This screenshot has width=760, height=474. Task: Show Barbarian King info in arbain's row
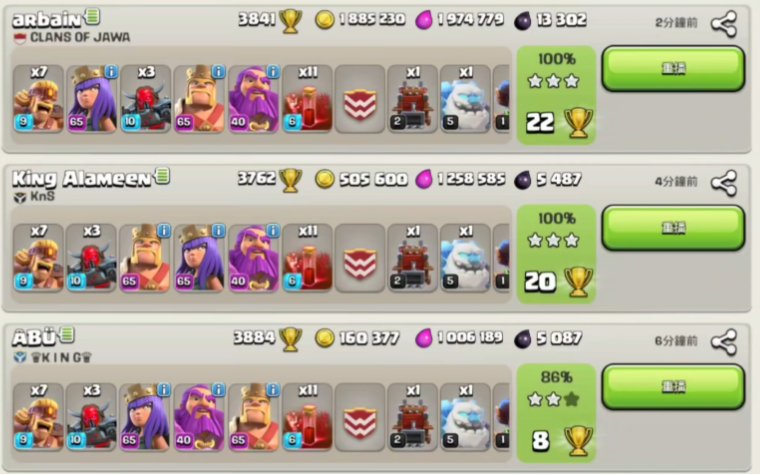219,71
